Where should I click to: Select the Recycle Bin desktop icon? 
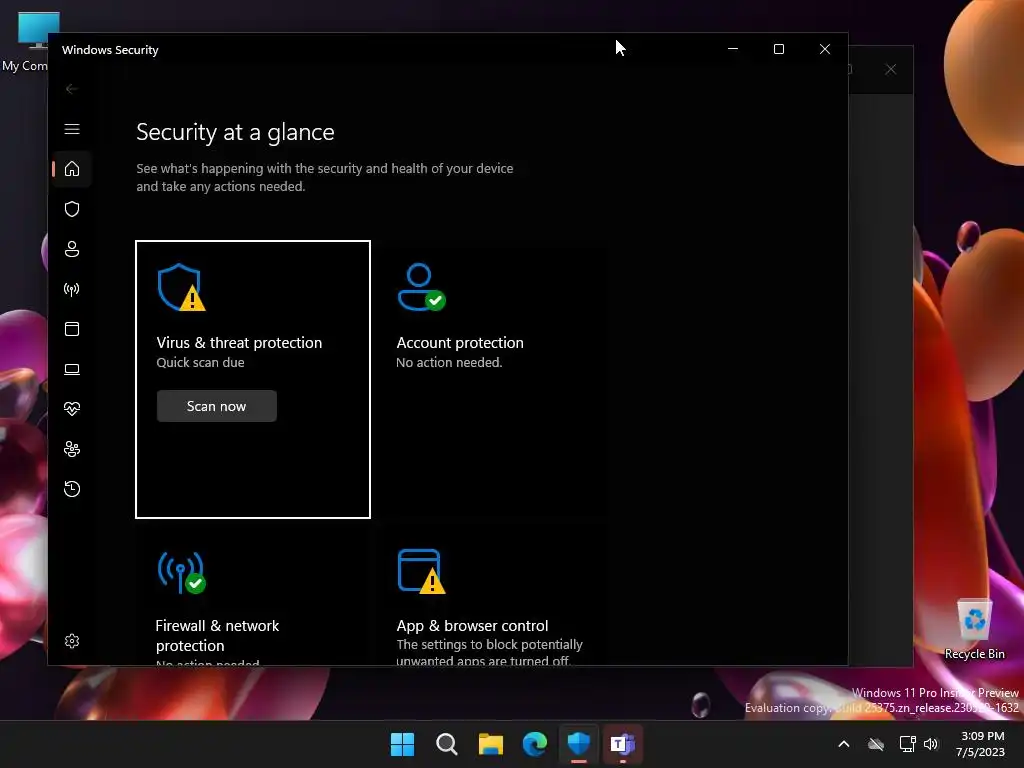tap(974, 630)
